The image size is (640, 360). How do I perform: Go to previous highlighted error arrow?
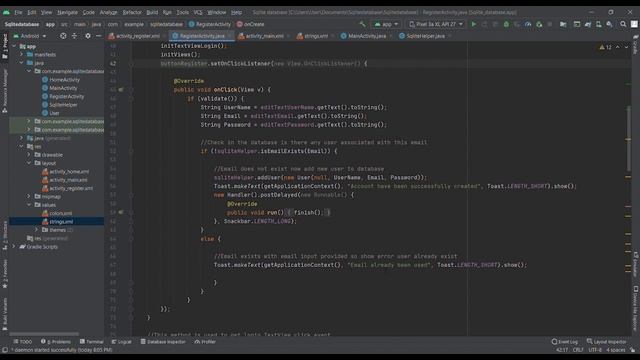click(x=618, y=47)
